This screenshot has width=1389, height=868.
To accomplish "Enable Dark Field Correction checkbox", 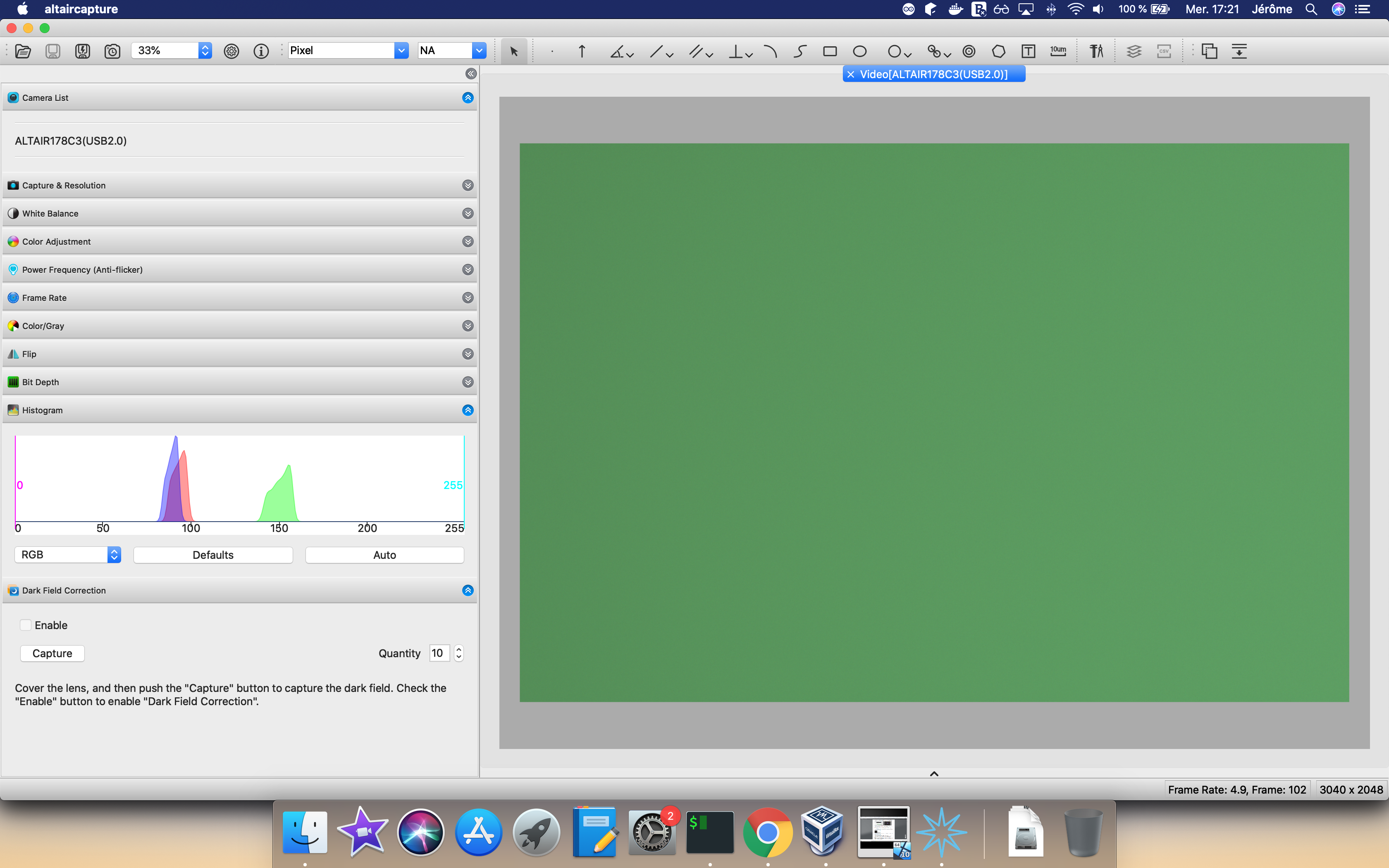I will (26, 625).
